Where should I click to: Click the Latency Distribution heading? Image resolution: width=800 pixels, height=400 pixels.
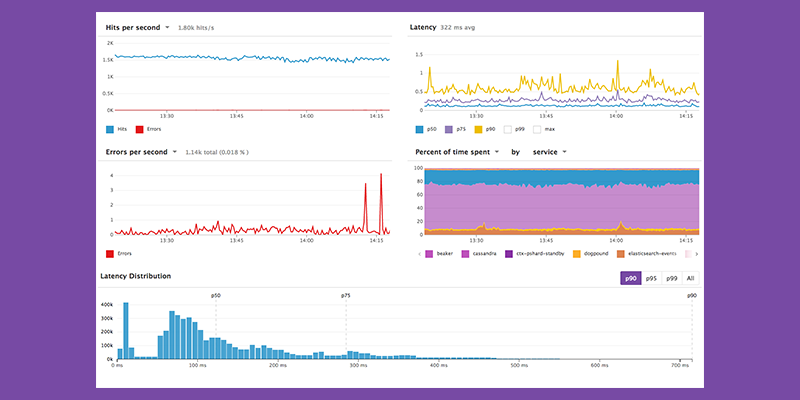135,276
